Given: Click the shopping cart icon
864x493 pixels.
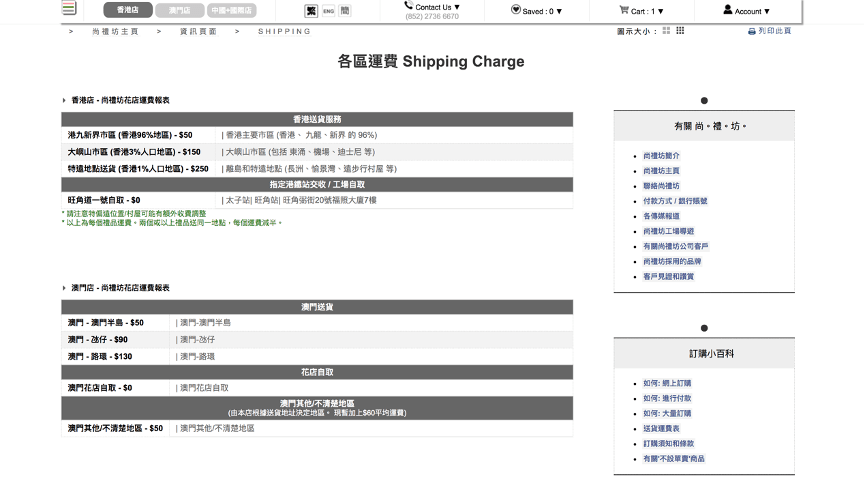Looking at the screenshot, I should click(624, 10).
